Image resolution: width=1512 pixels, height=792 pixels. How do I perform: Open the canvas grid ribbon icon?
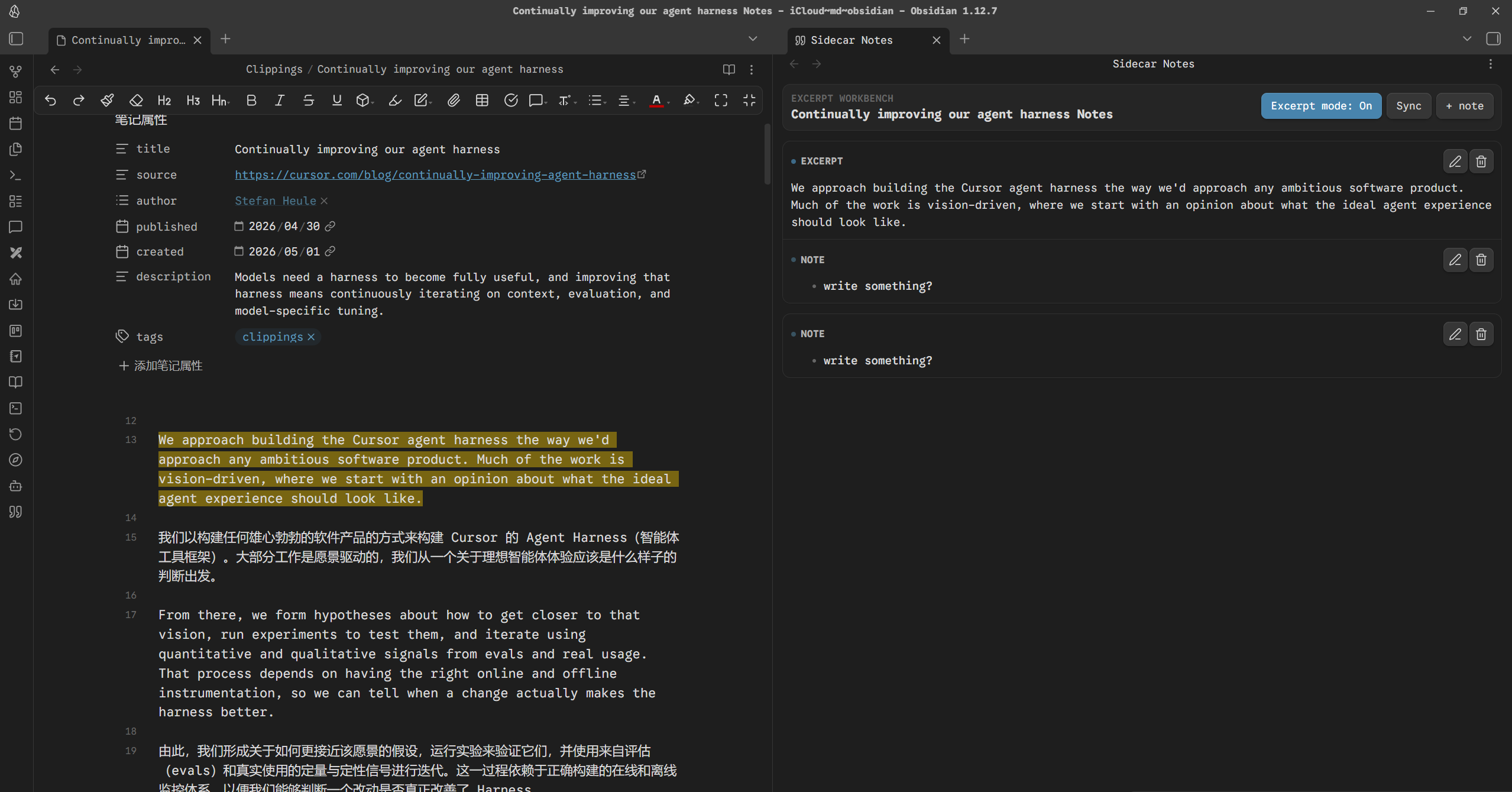(16, 97)
